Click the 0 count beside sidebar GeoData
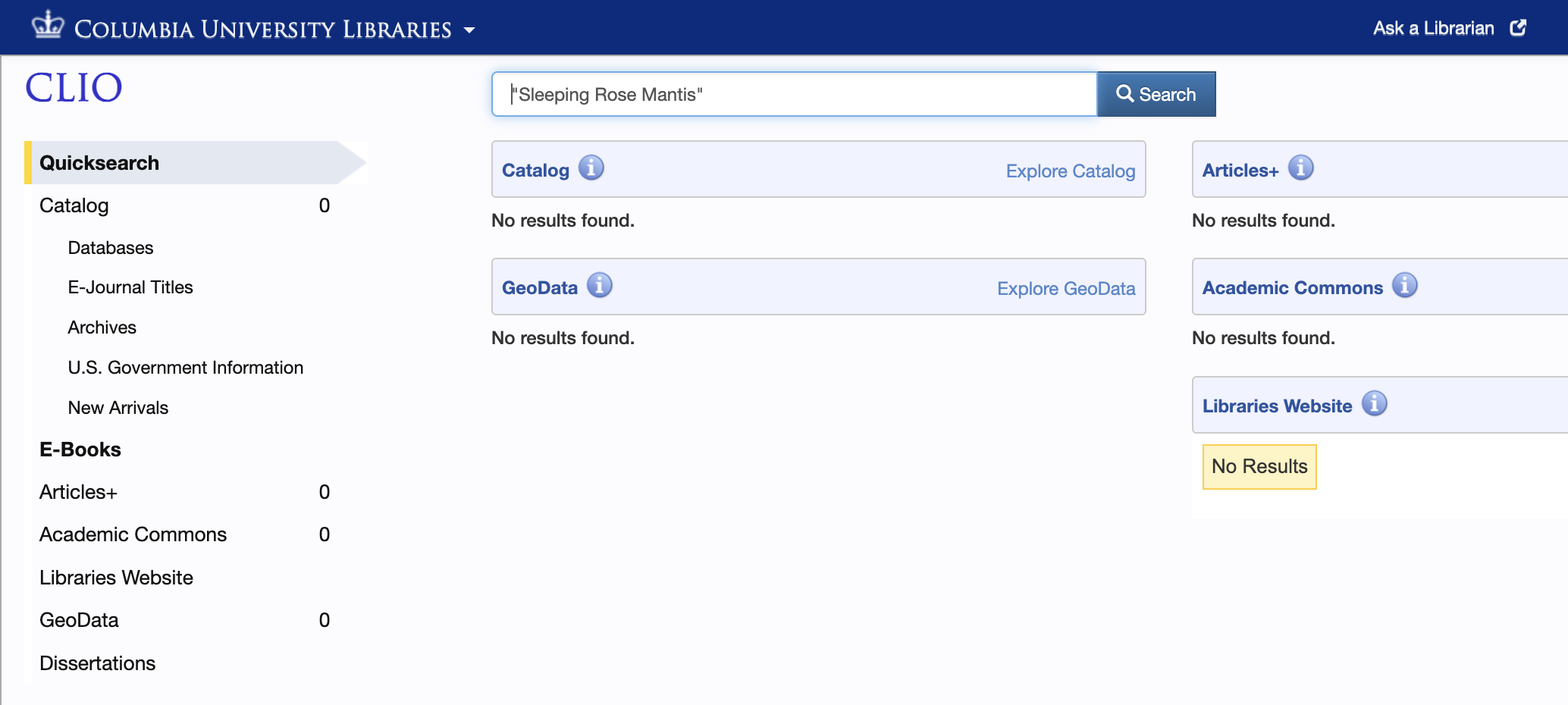This screenshot has height=705, width=1568. pyautogui.click(x=325, y=620)
